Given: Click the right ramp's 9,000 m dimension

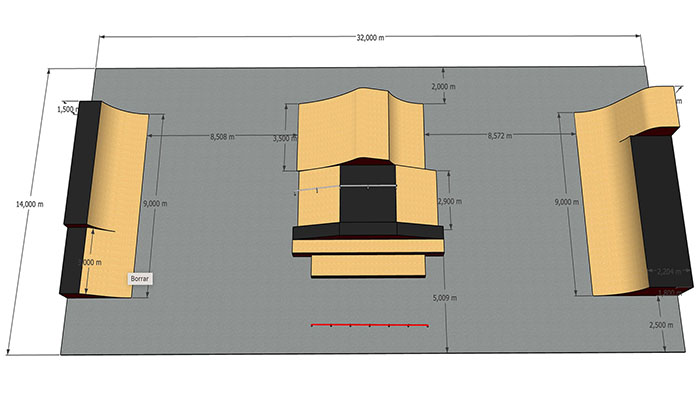Looking at the screenshot, I should 566,202.
